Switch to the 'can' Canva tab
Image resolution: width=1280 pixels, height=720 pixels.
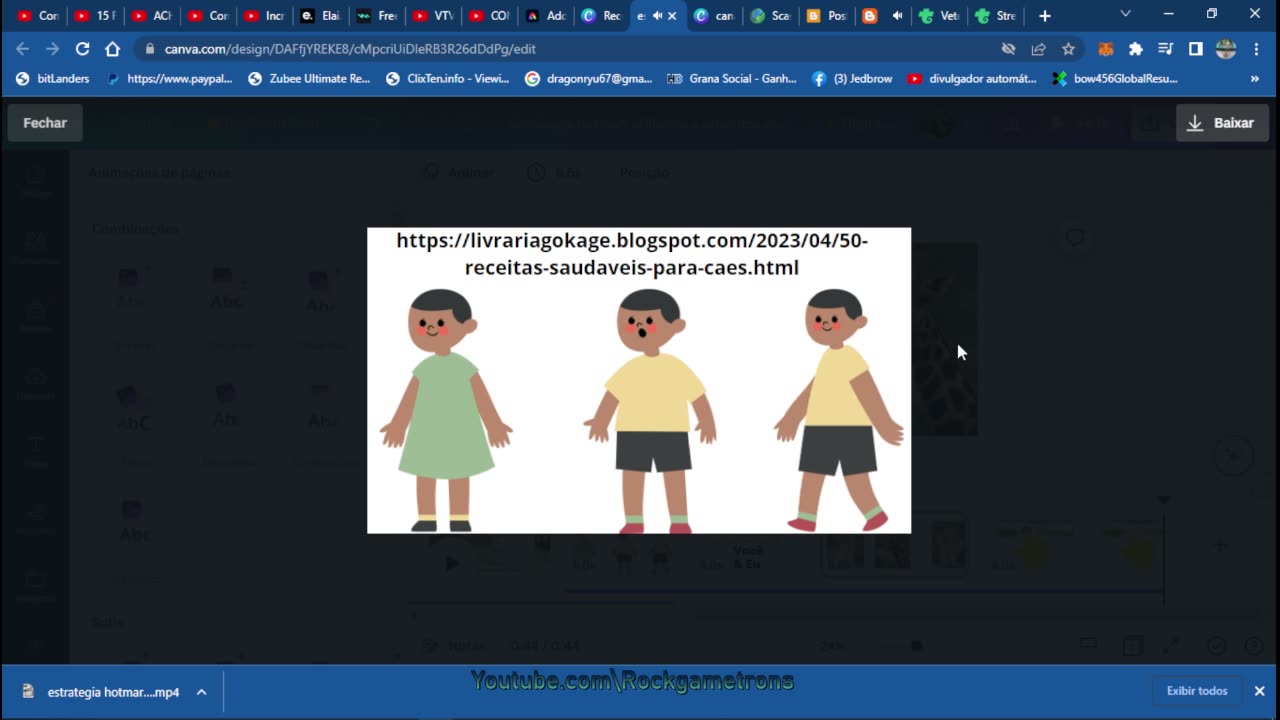pyautogui.click(x=714, y=16)
